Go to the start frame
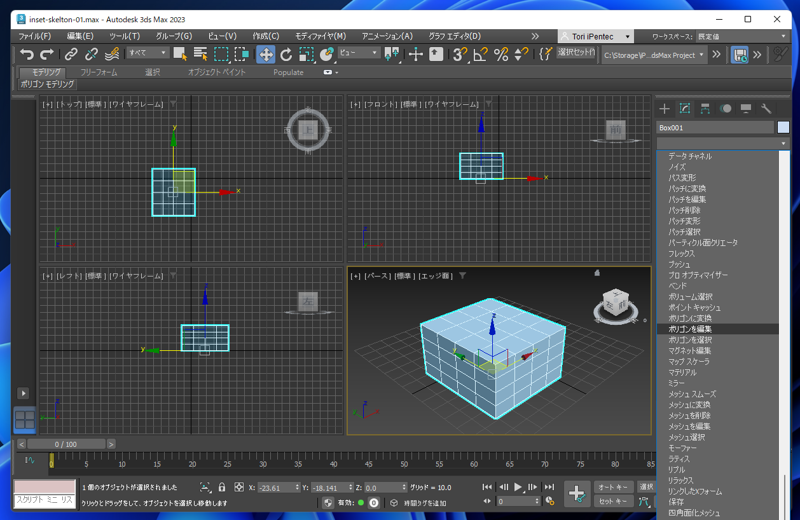This screenshot has height=520, width=800. (x=487, y=487)
